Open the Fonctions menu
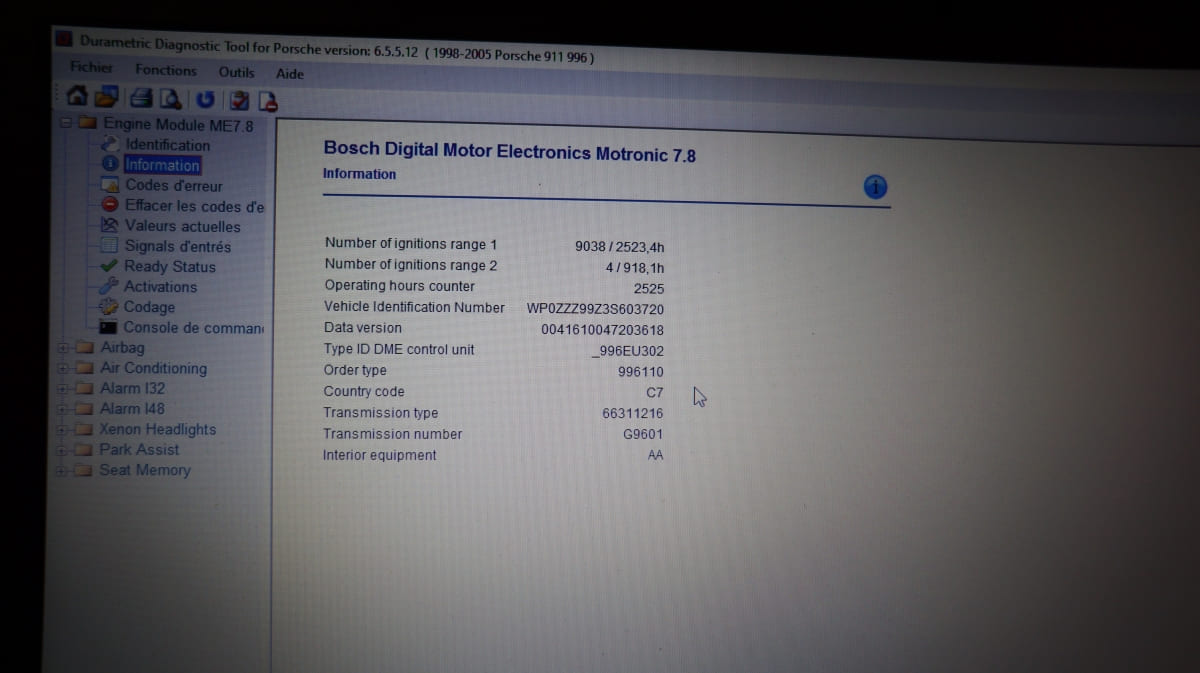The width and height of the screenshot is (1200, 673). pos(166,70)
